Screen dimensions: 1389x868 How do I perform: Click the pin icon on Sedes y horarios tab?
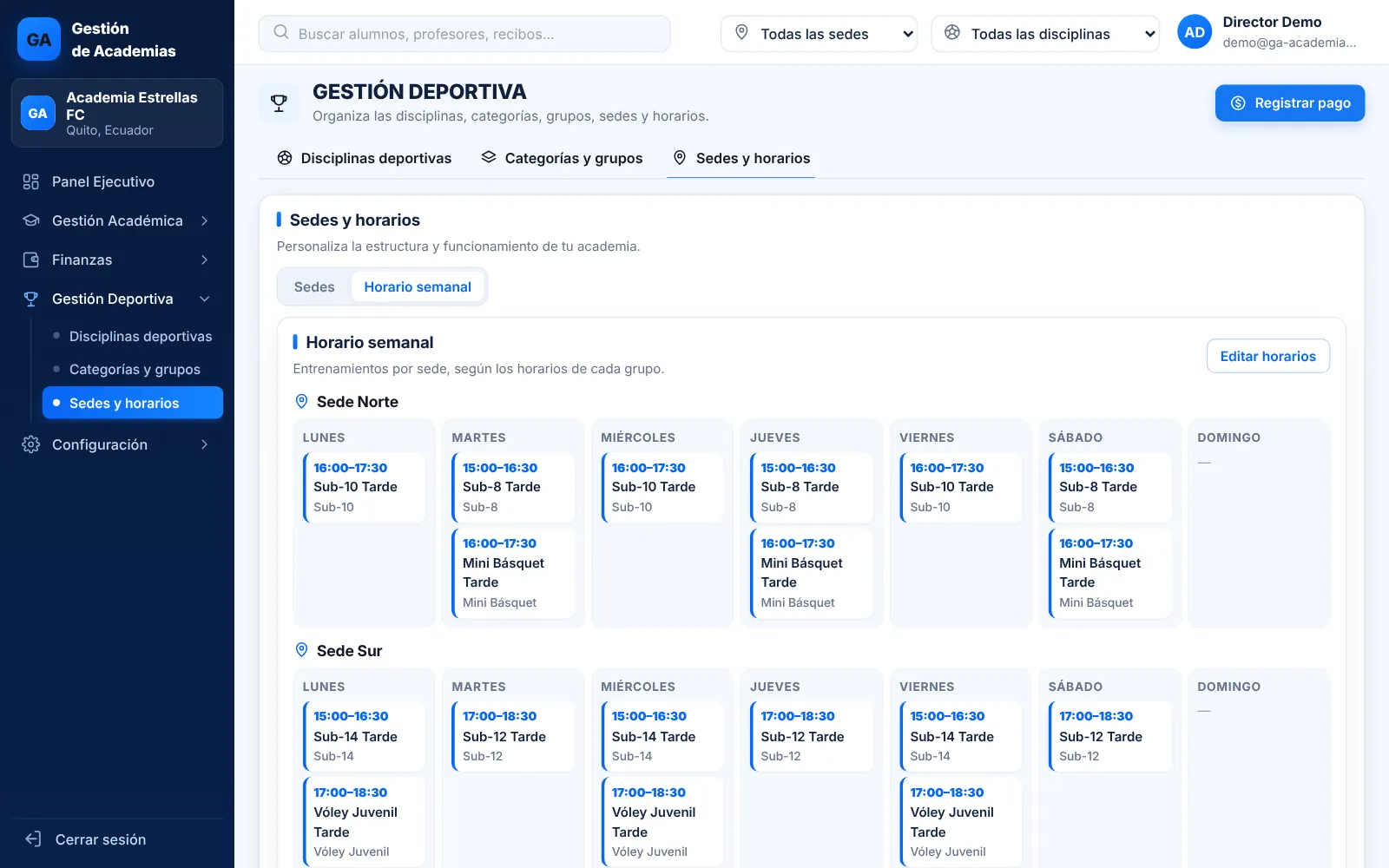pos(680,158)
